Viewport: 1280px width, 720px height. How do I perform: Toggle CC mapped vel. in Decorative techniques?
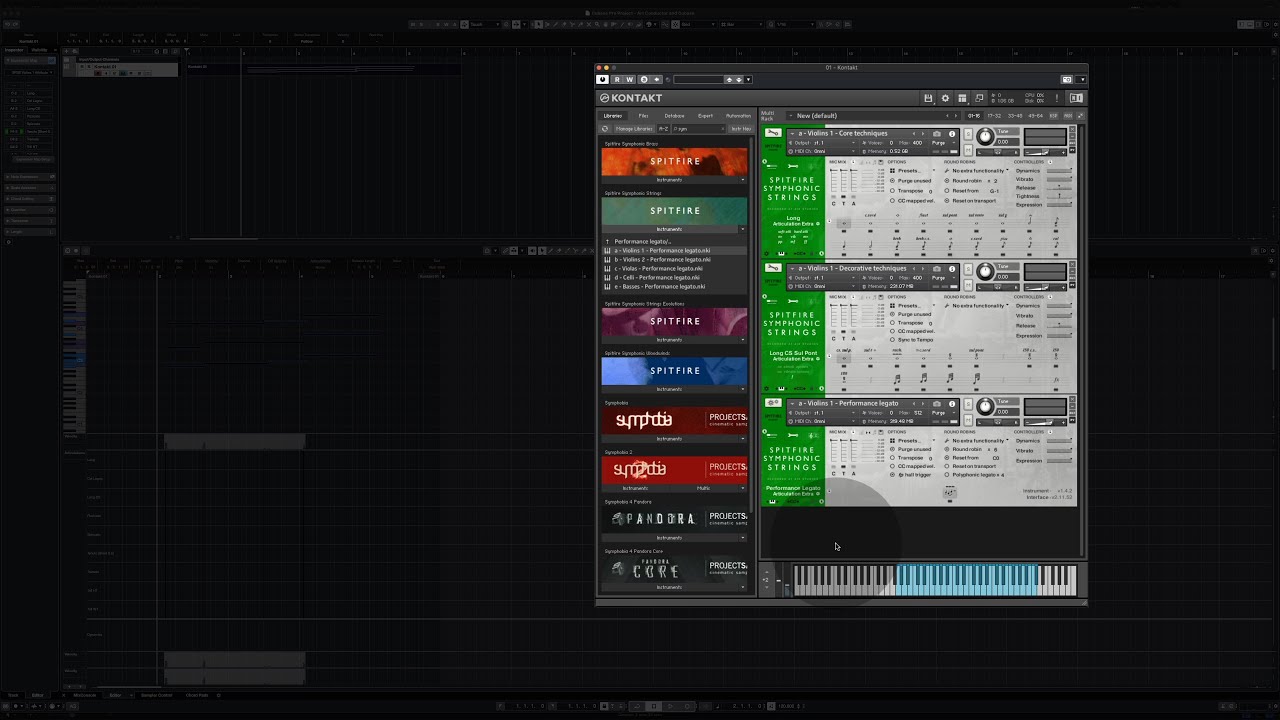pos(913,331)
